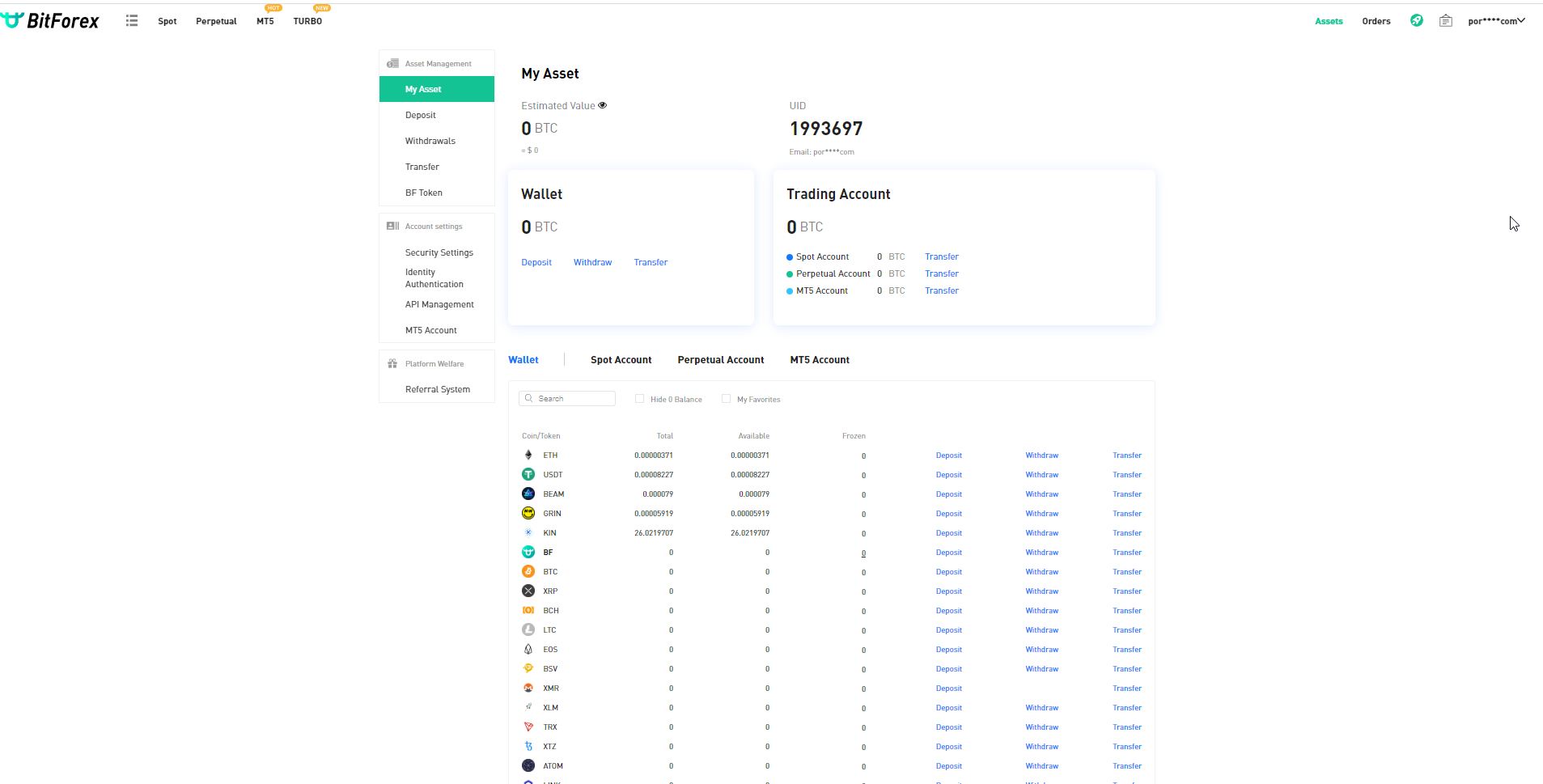
Task: Go to Assets in the header
Action: coord(1329,21)
